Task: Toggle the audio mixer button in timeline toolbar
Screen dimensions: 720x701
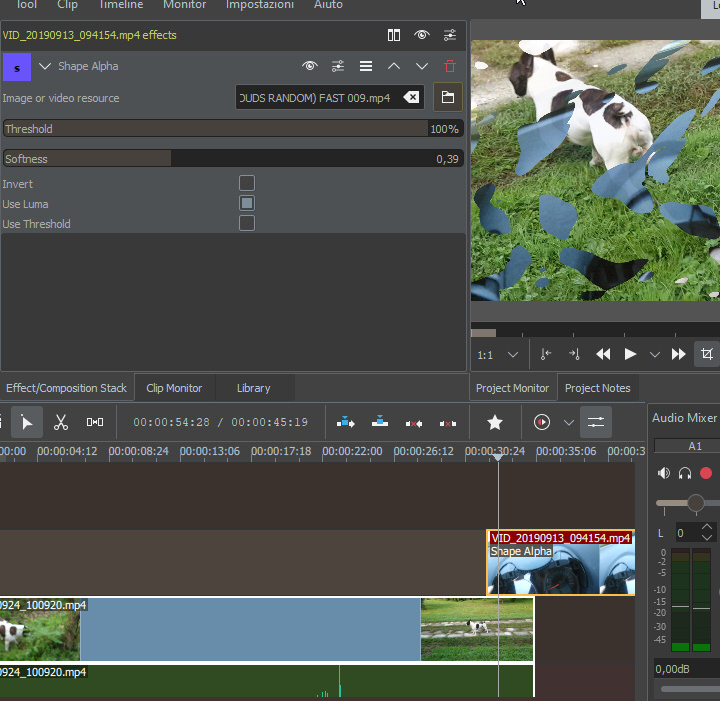Action: [596, 422]
